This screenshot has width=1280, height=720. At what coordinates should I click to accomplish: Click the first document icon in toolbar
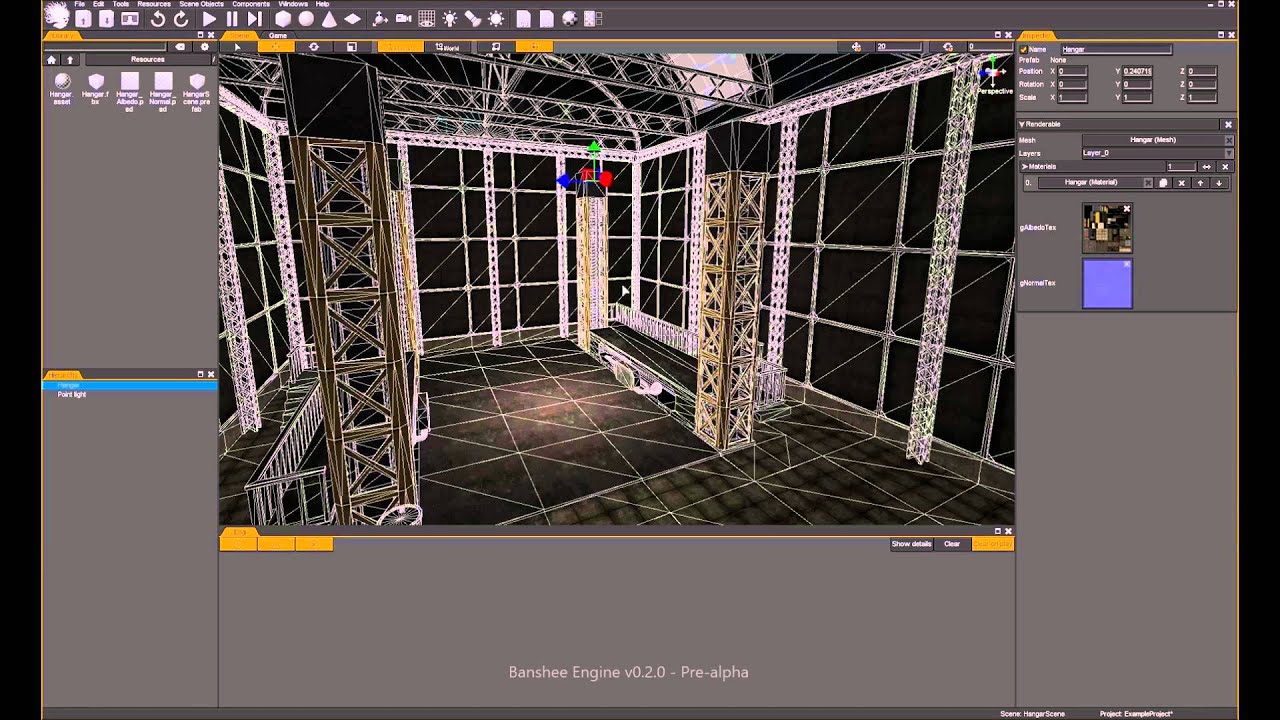pos(524,18)
